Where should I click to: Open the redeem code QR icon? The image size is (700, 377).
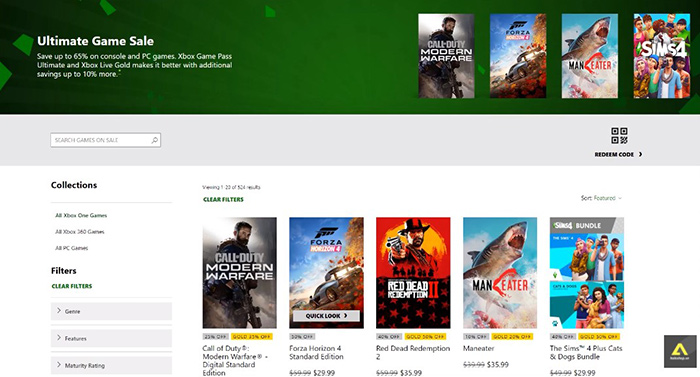[619, 135]
